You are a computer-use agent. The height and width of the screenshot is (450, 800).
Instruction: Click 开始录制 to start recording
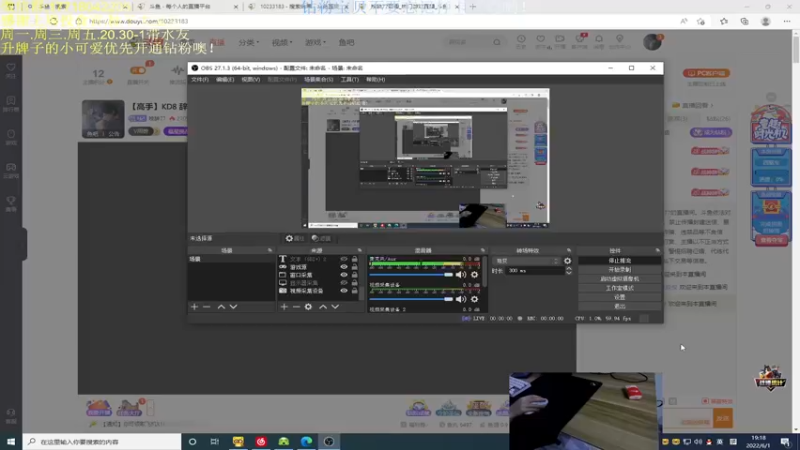coord(619,269)
